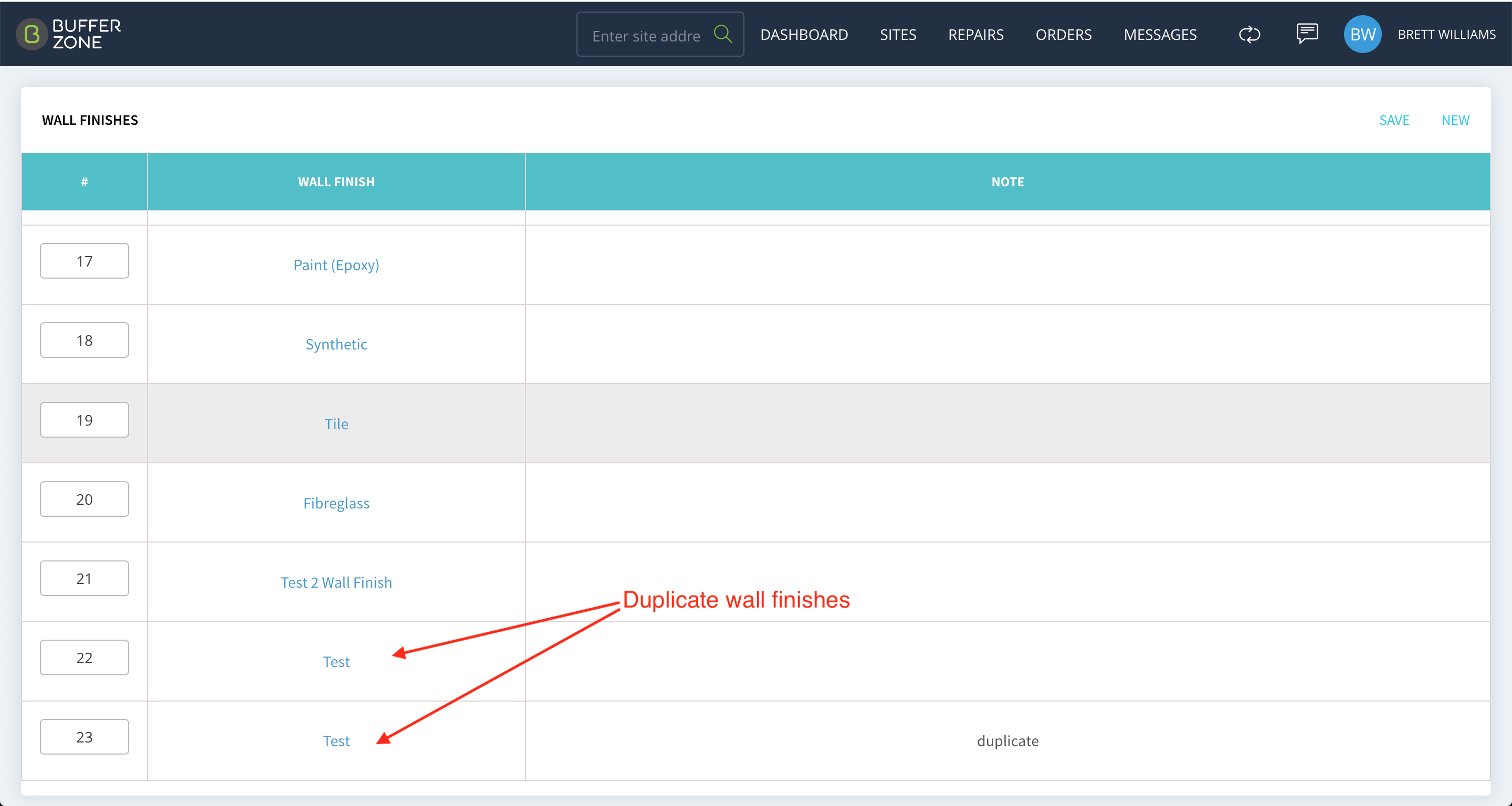Open the Repairs menu item
This screenshot has height=806, width=1512.
pyautogui.click(x=975, y=35)
